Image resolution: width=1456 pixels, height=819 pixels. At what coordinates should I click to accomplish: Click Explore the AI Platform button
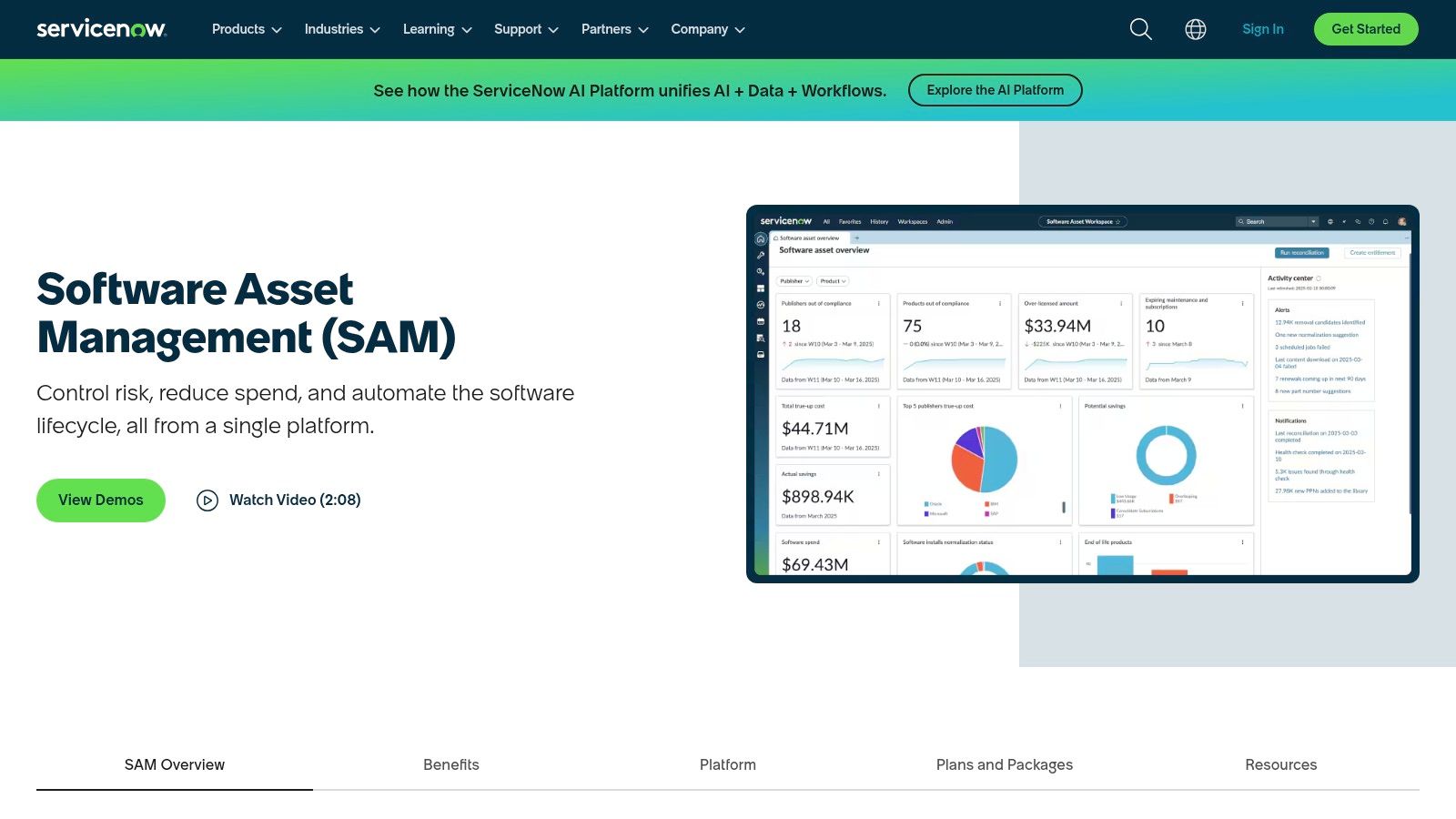click(996, 90)
